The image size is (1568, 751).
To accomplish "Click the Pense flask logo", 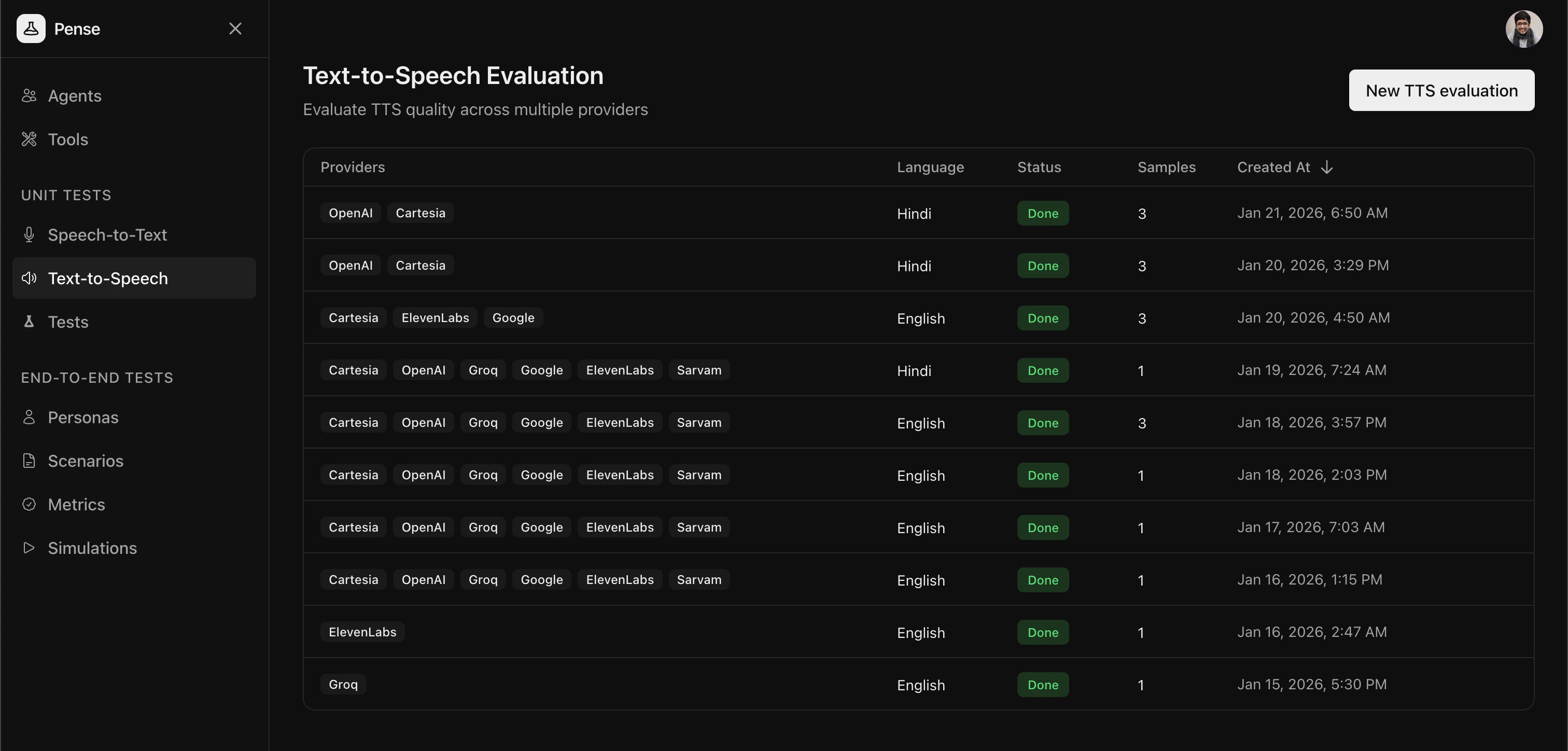I will [x=31, y=29].
